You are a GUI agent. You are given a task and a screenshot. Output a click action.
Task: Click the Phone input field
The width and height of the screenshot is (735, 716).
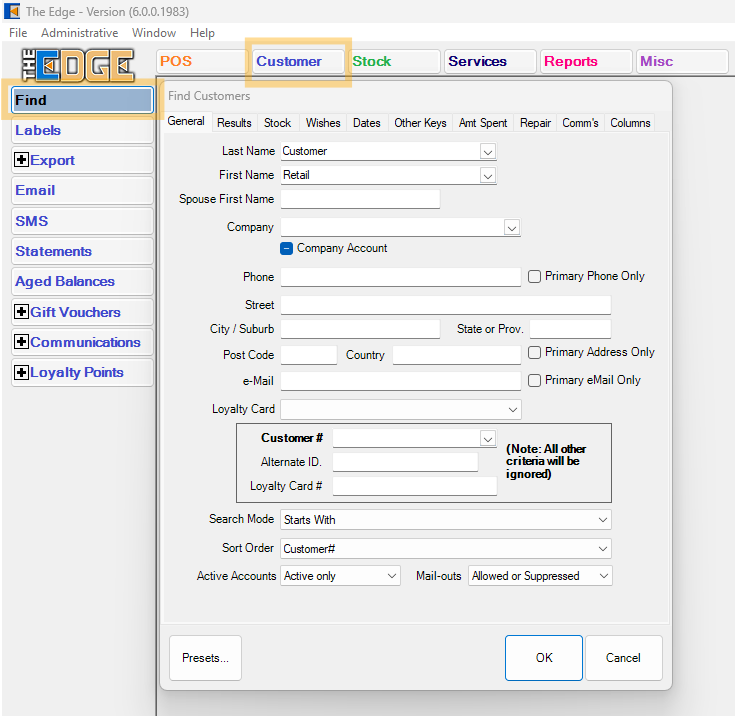pyautogui.click(x=401, y=277)
